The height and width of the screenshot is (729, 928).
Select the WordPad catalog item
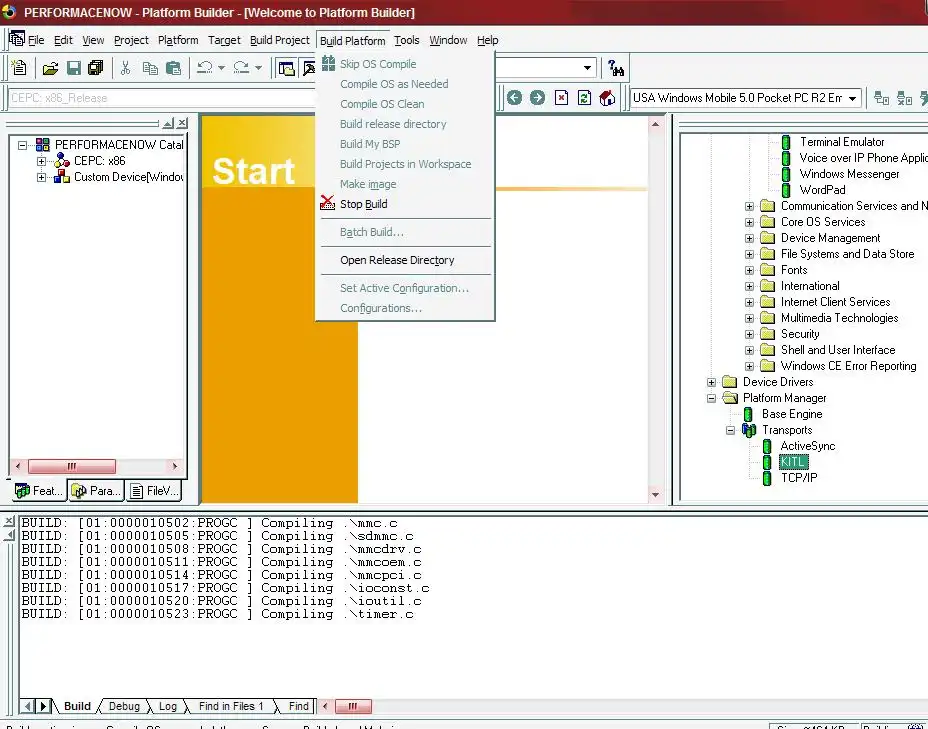pyautogui.click(x=822, y=190)
